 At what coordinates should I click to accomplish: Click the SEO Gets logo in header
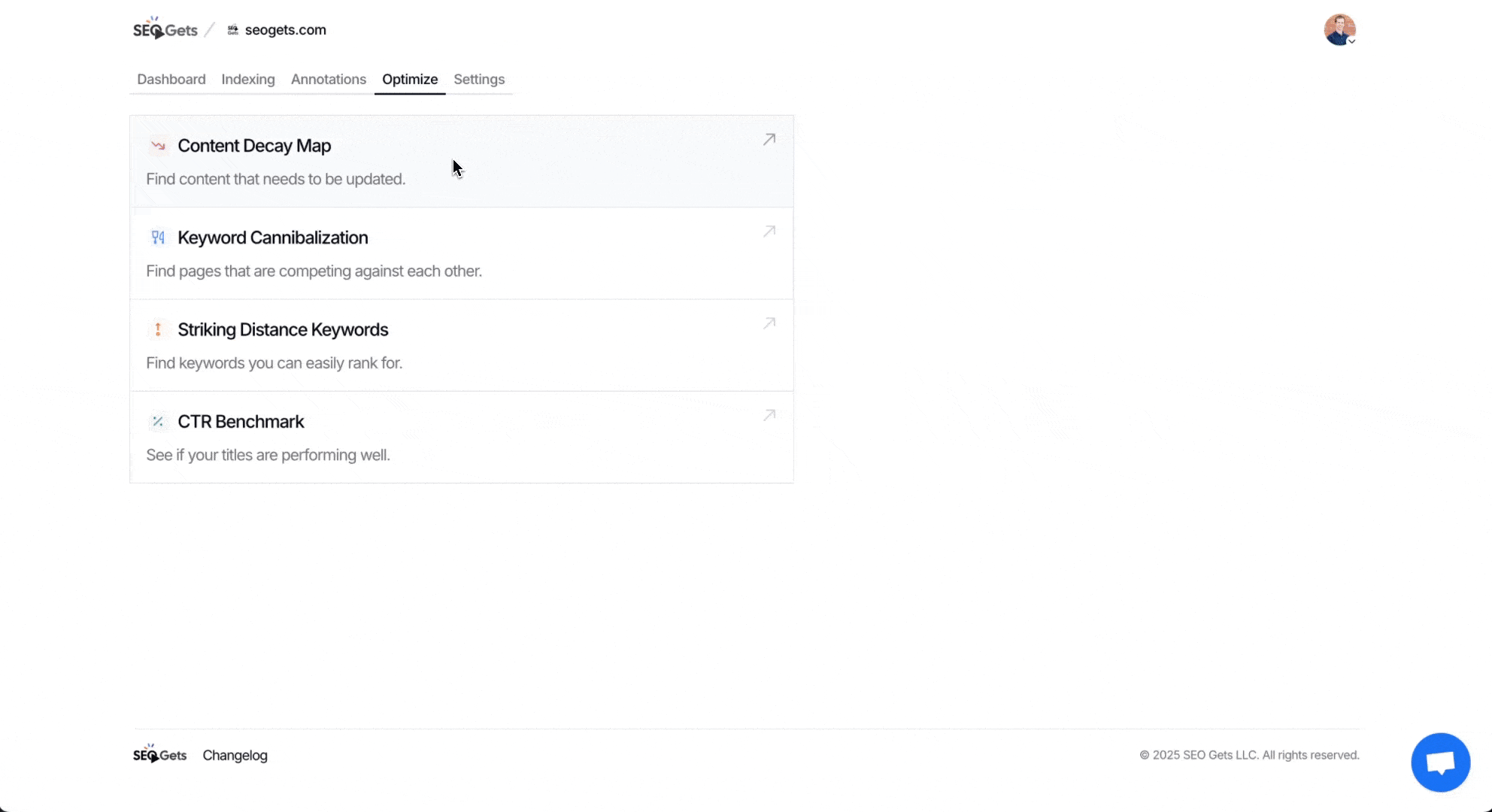(165, 30)
